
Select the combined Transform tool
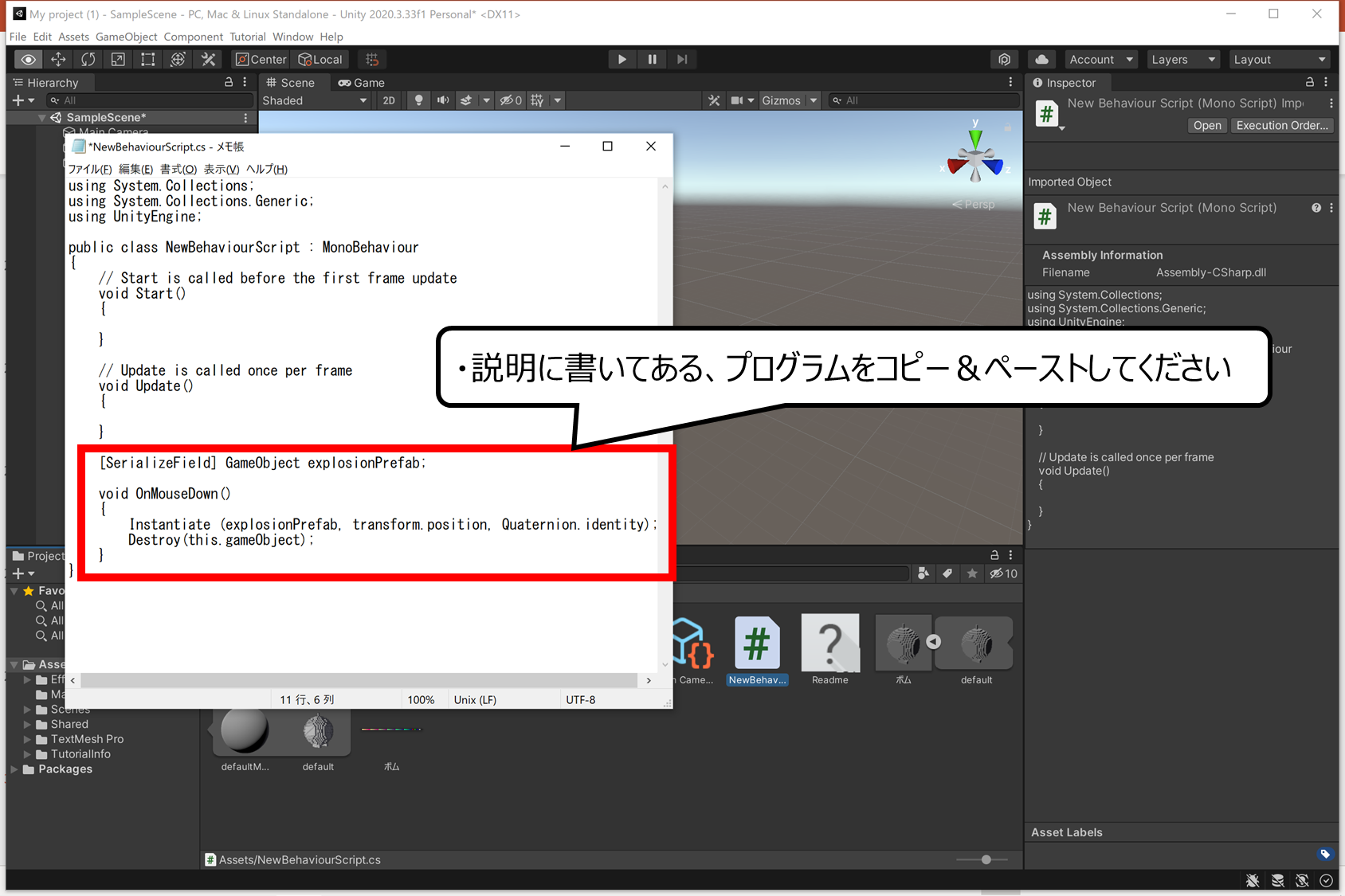coord(178,60)
